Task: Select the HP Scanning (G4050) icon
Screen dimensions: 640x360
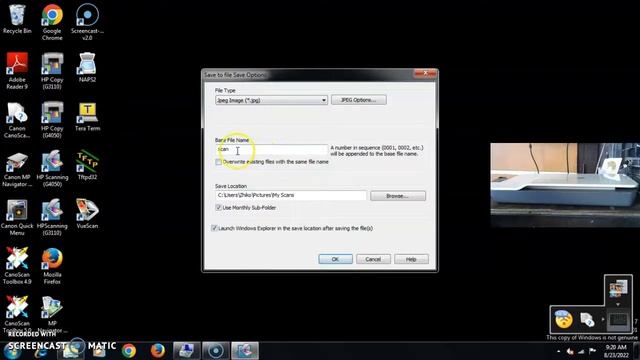Action: pos(52,169)
